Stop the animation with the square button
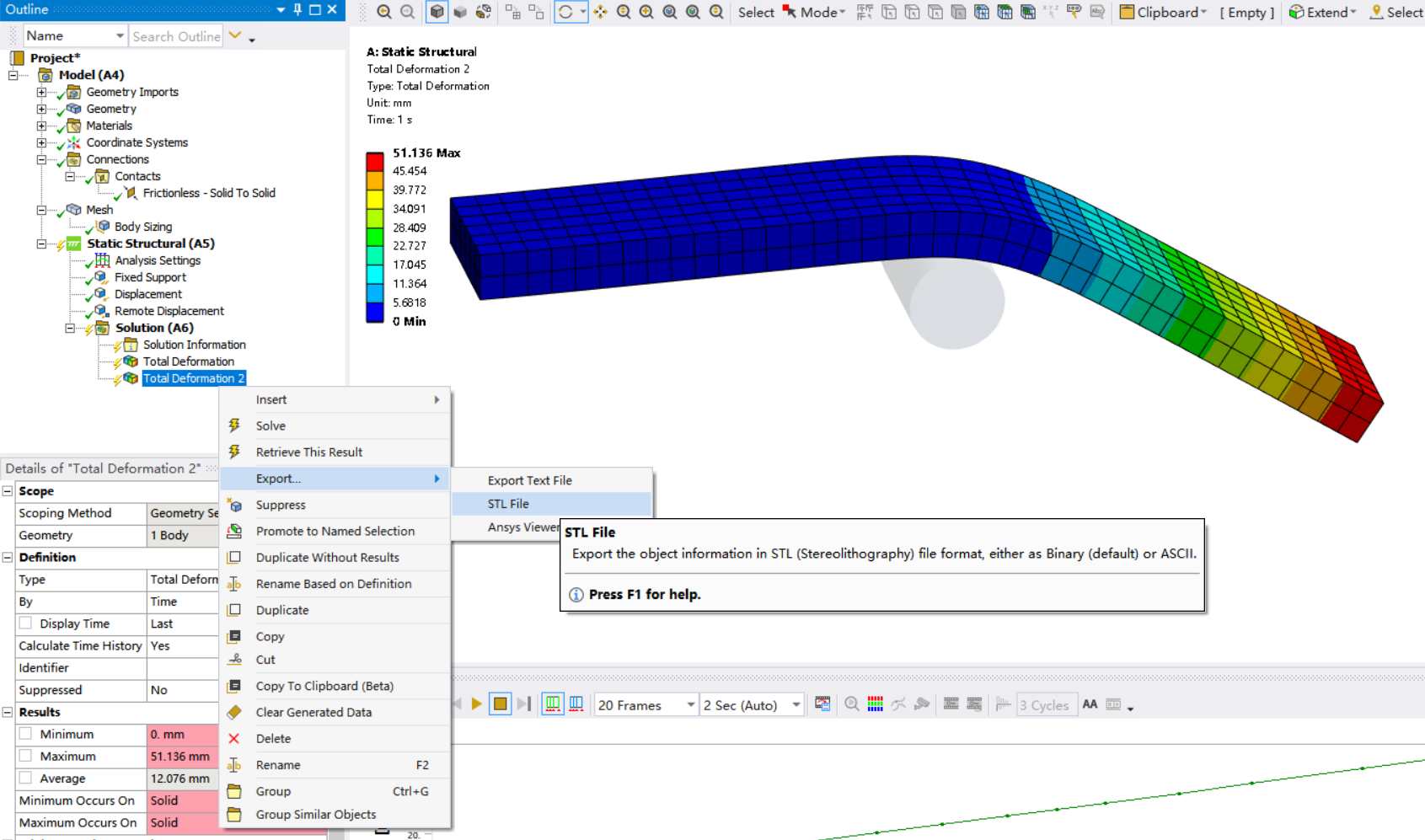Image resolution: width=1425 pixels, height=840 pixels. point(500,704)
